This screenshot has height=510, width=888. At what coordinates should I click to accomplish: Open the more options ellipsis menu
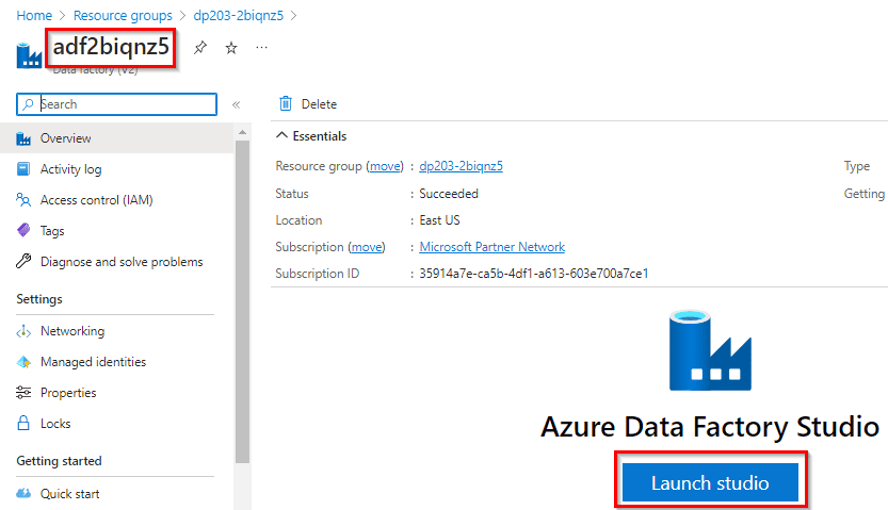coord(261,48)
